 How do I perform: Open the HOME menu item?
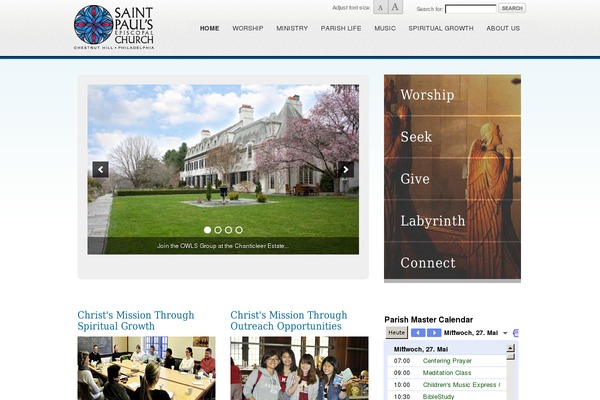pyautogui.click(x=209, y=28)
